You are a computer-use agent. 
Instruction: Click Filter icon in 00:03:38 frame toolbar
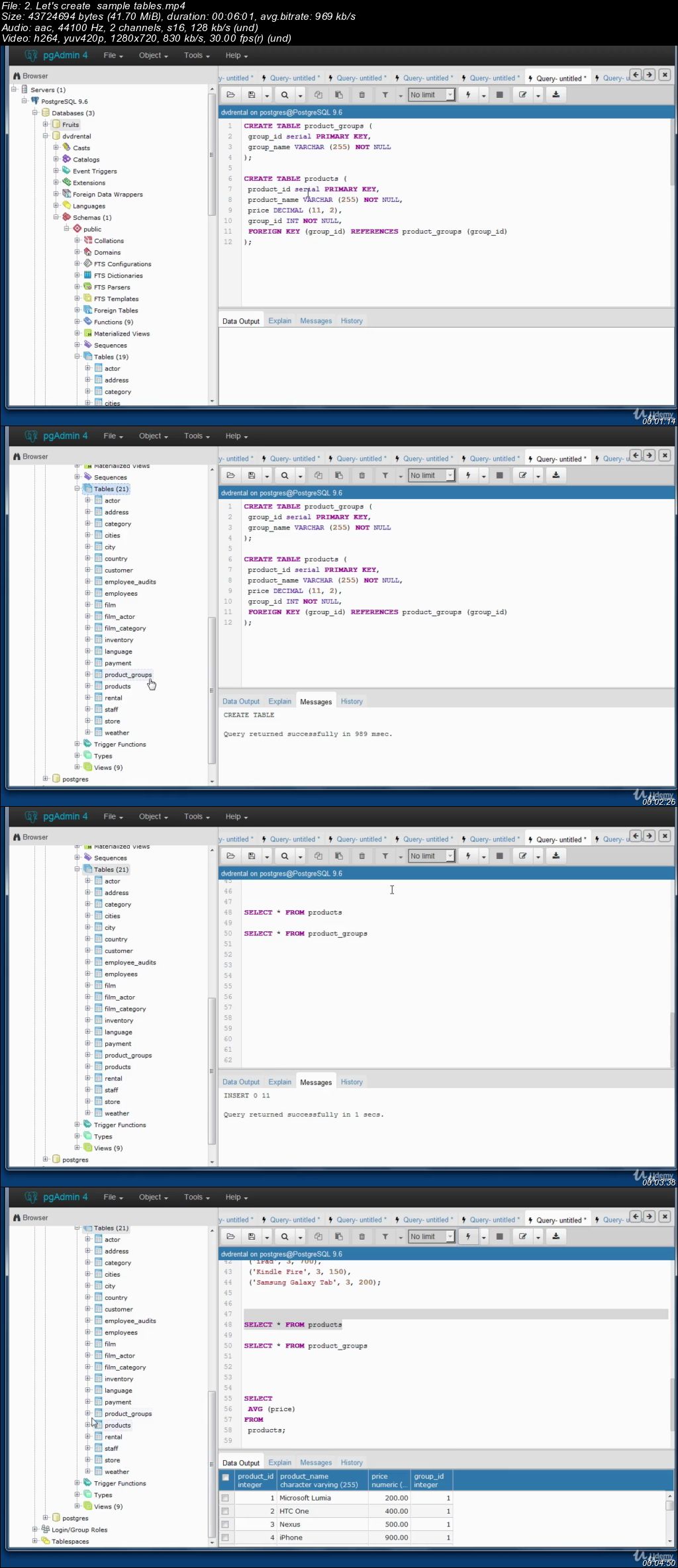(385, 856)
